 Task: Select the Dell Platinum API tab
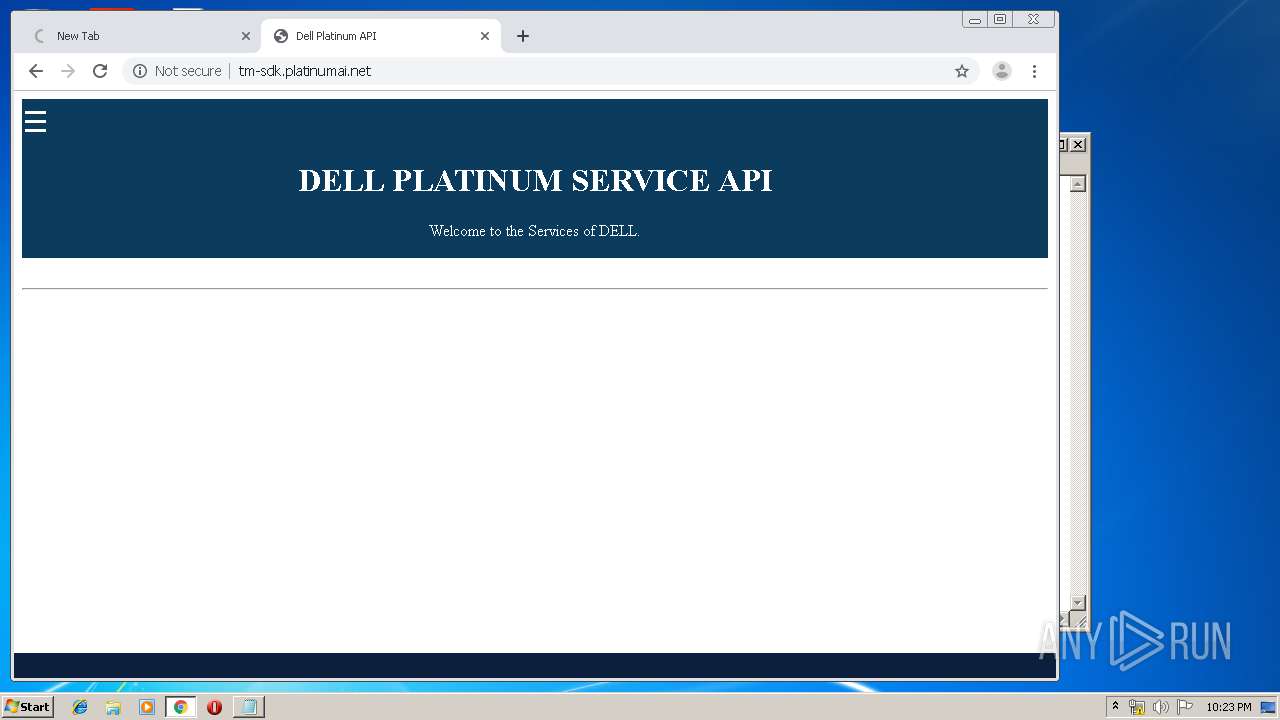(381, 36)
